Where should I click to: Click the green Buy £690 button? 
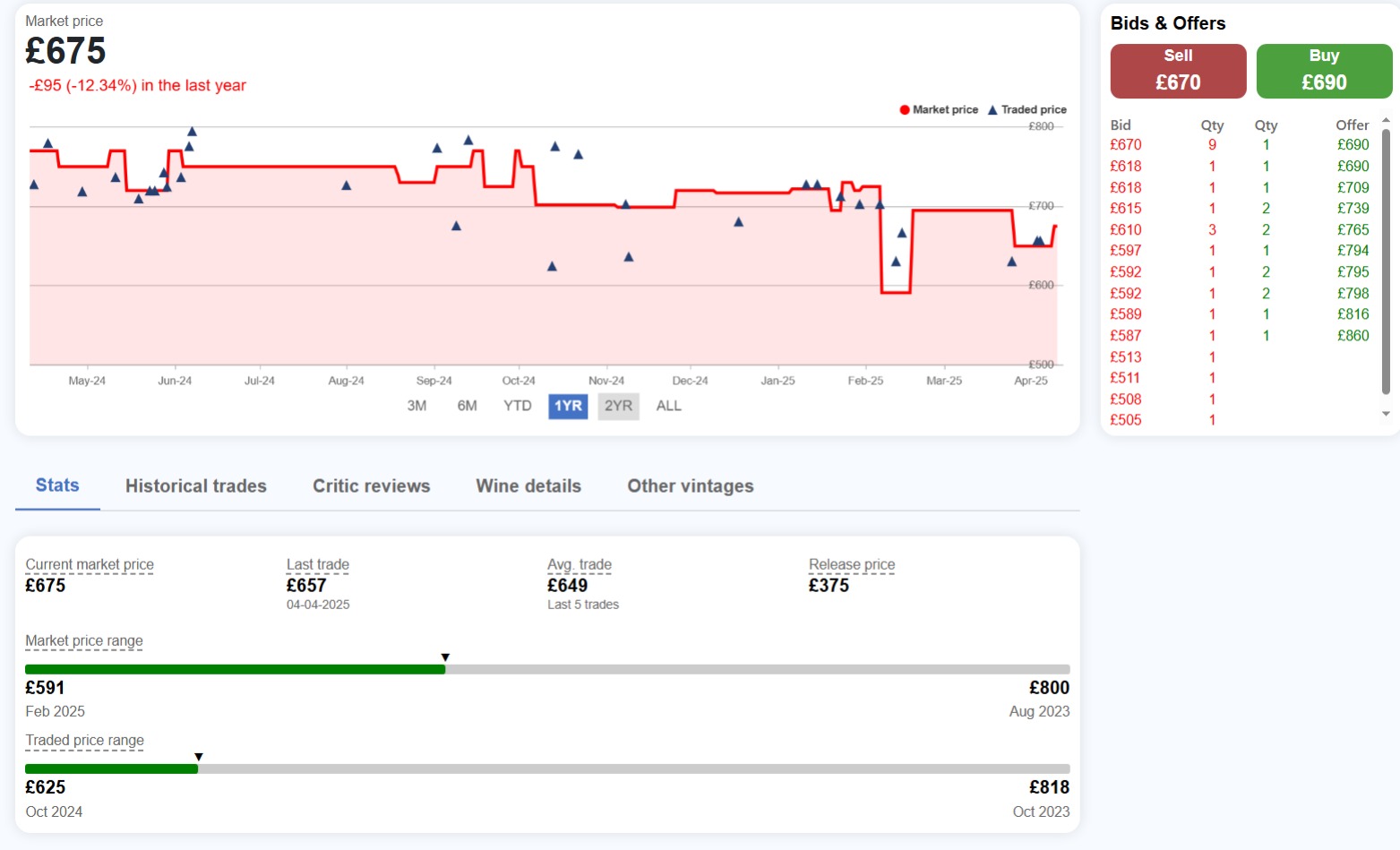coord(1324,71)
